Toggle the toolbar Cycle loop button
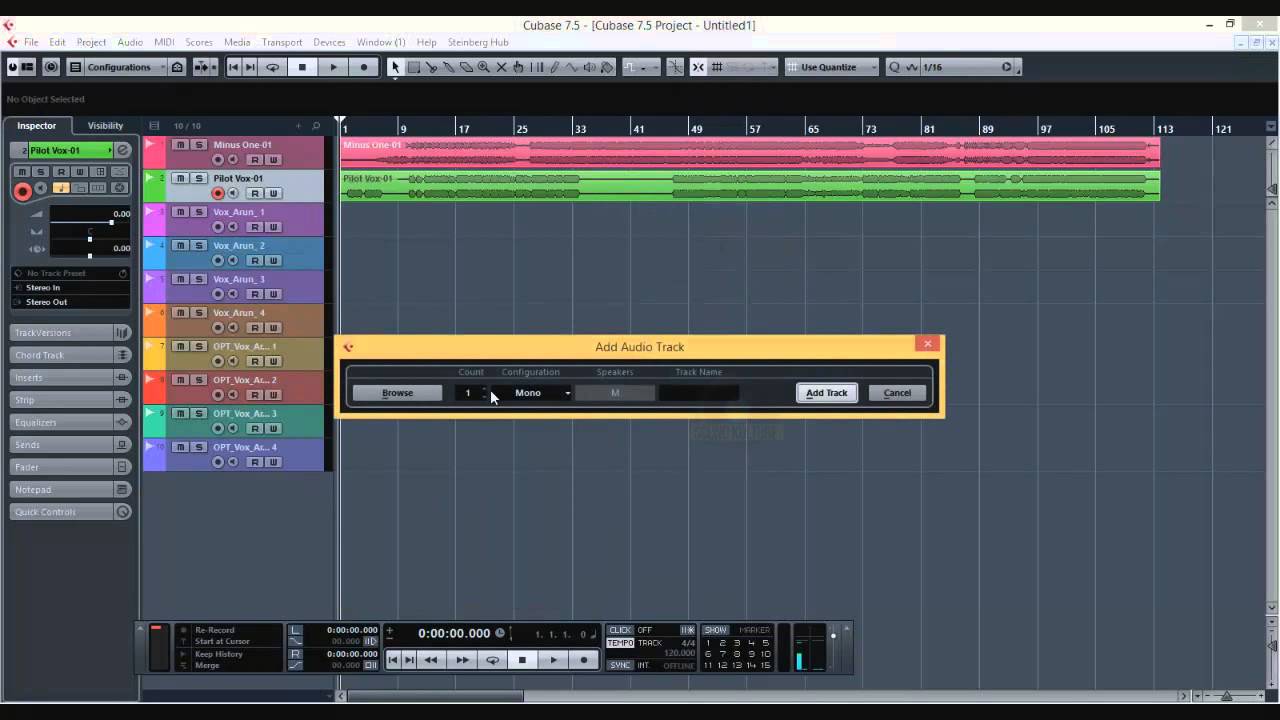The image size is (1280, 720). [272, 67]
